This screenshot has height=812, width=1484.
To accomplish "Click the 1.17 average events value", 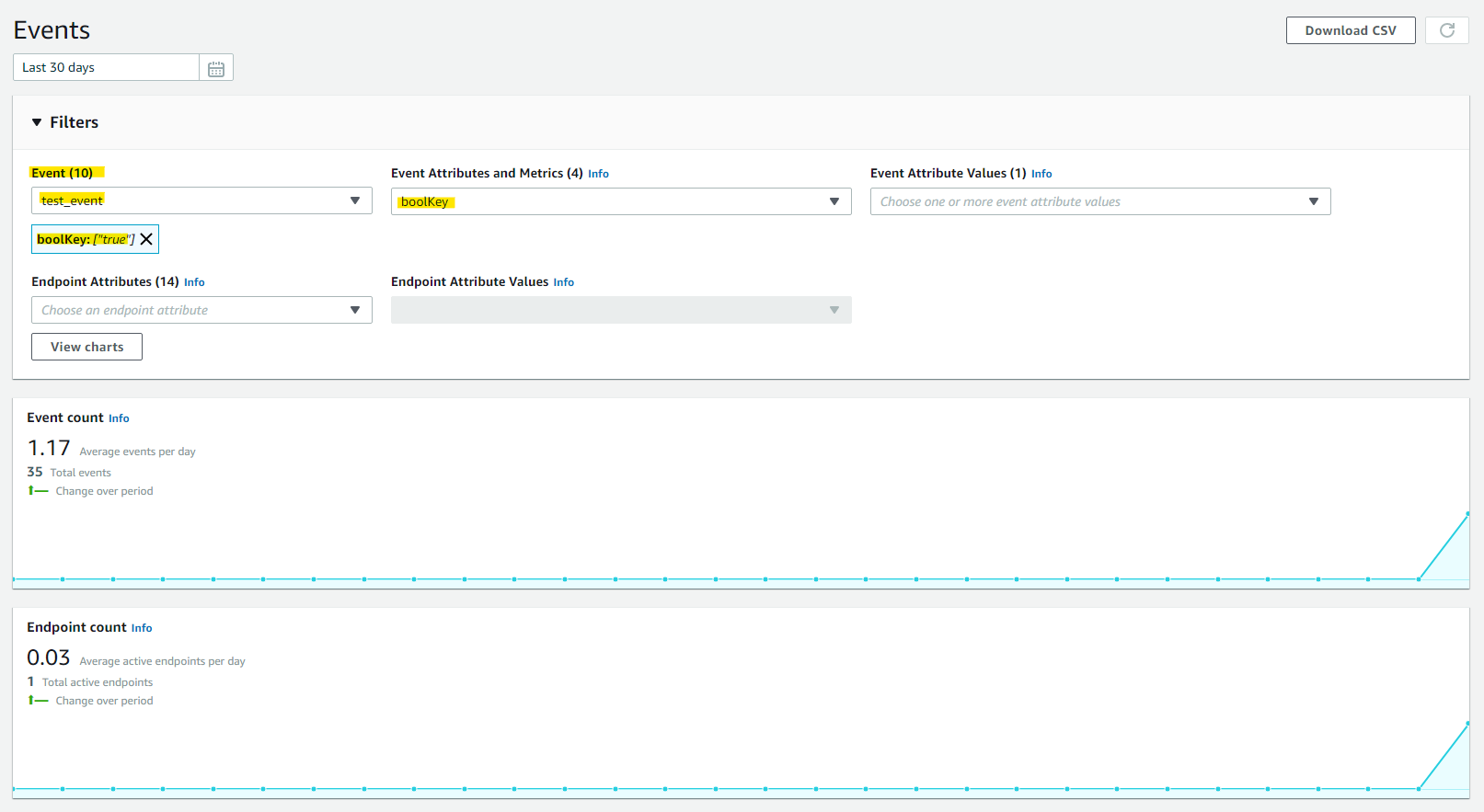I will (x=49, y=448).
